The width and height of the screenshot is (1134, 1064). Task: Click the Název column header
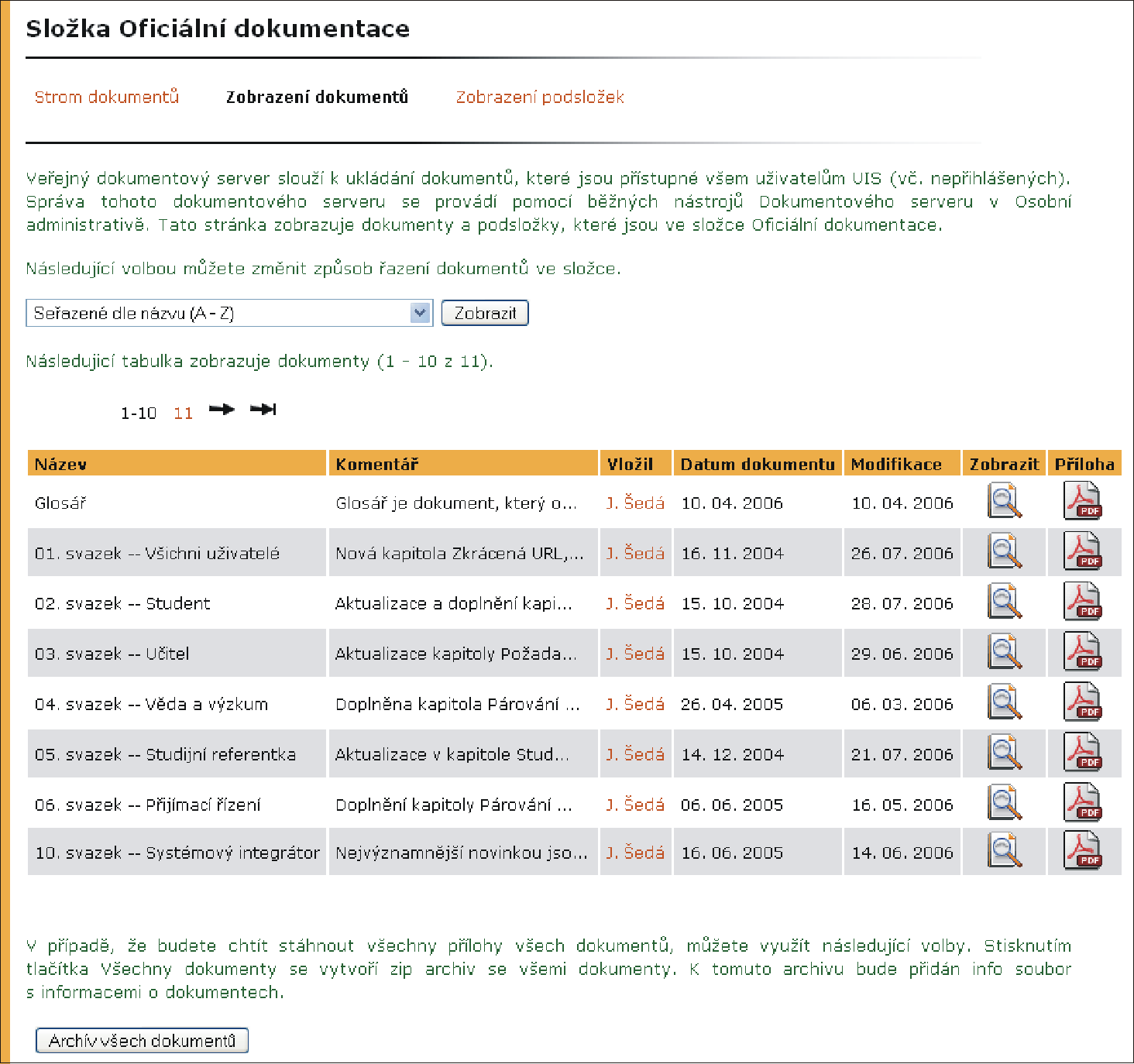pos(177,463)
